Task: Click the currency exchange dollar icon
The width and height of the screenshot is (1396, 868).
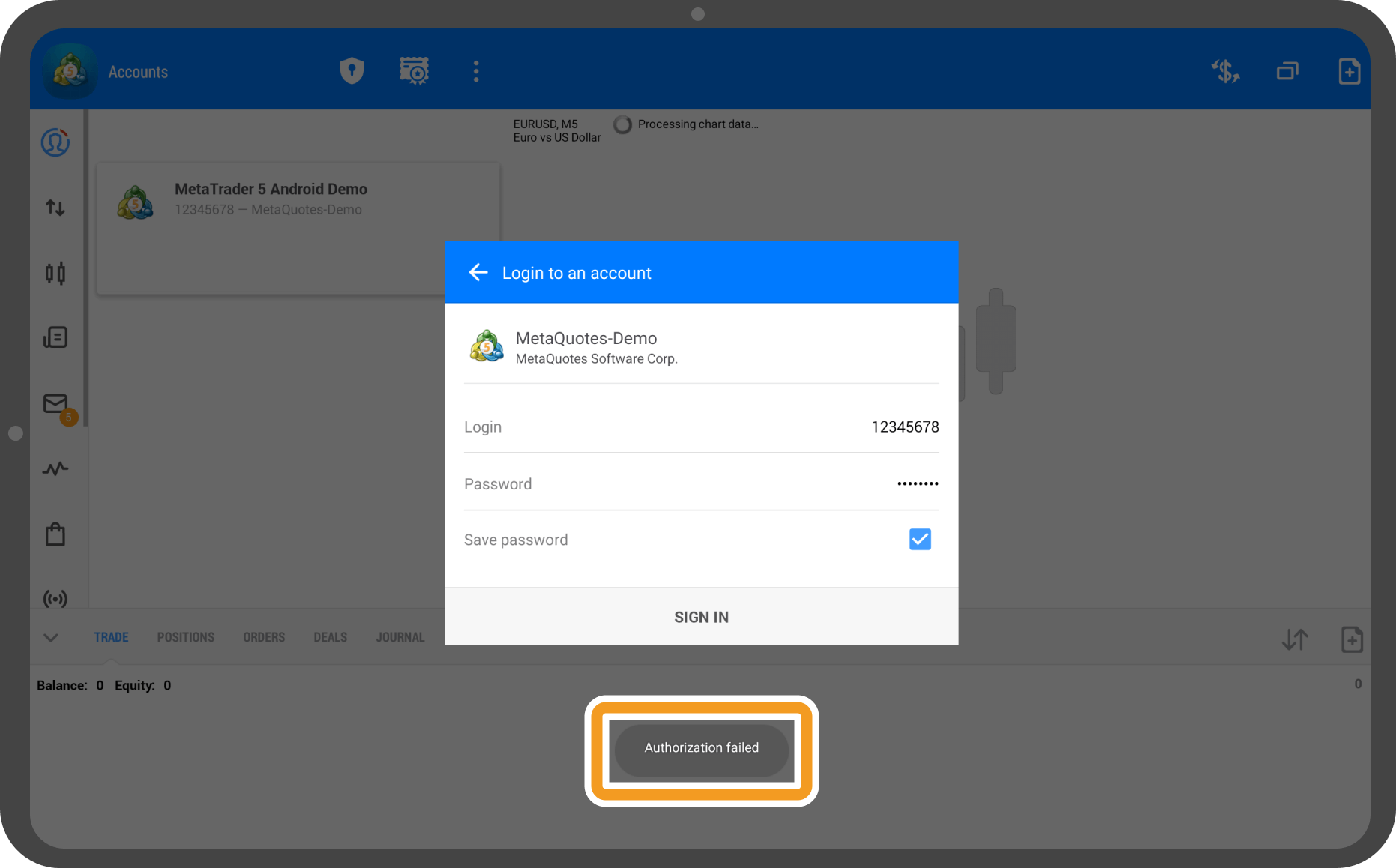Action: coord(1225,71)
